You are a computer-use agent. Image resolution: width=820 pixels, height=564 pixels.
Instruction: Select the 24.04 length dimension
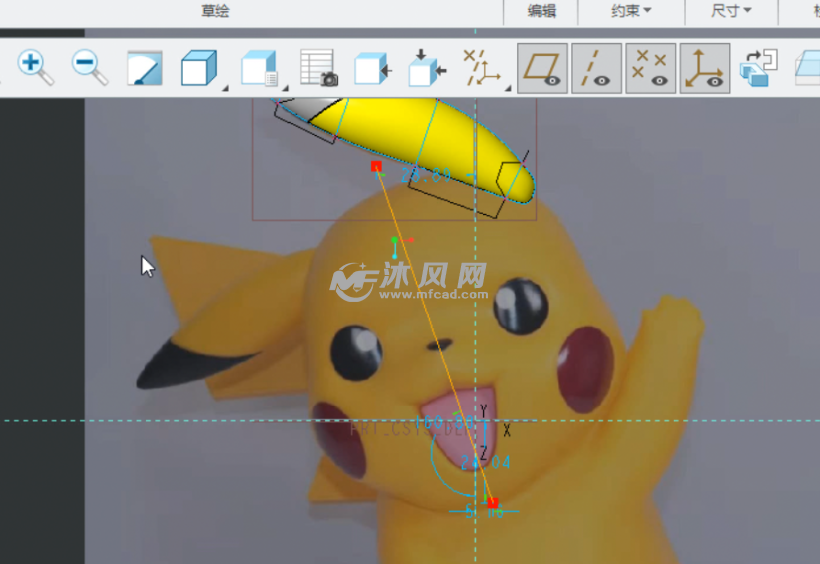[x=485, y=463]
